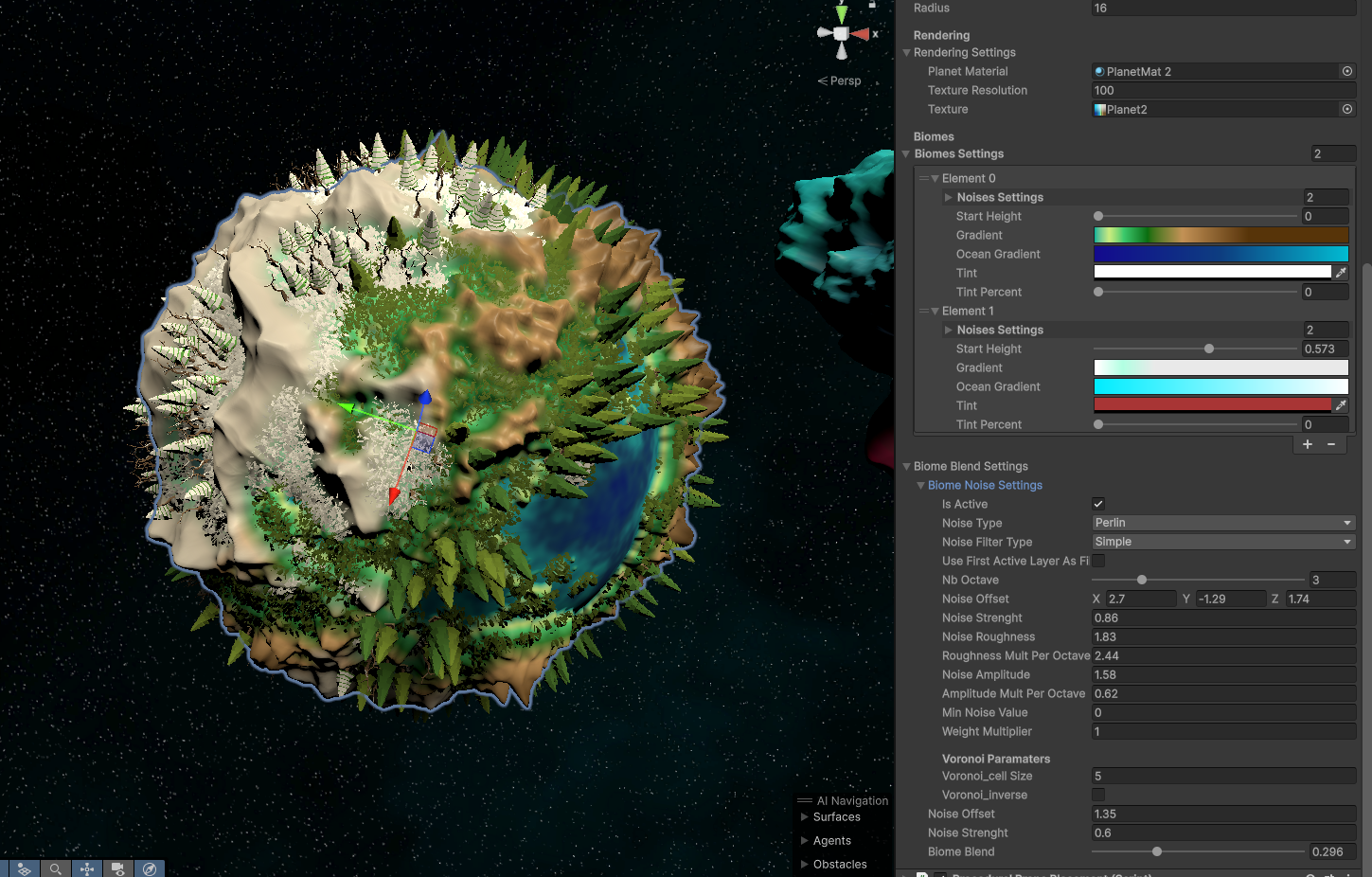Open the Noise Filter Type dropdown

tap(1222, 542)
